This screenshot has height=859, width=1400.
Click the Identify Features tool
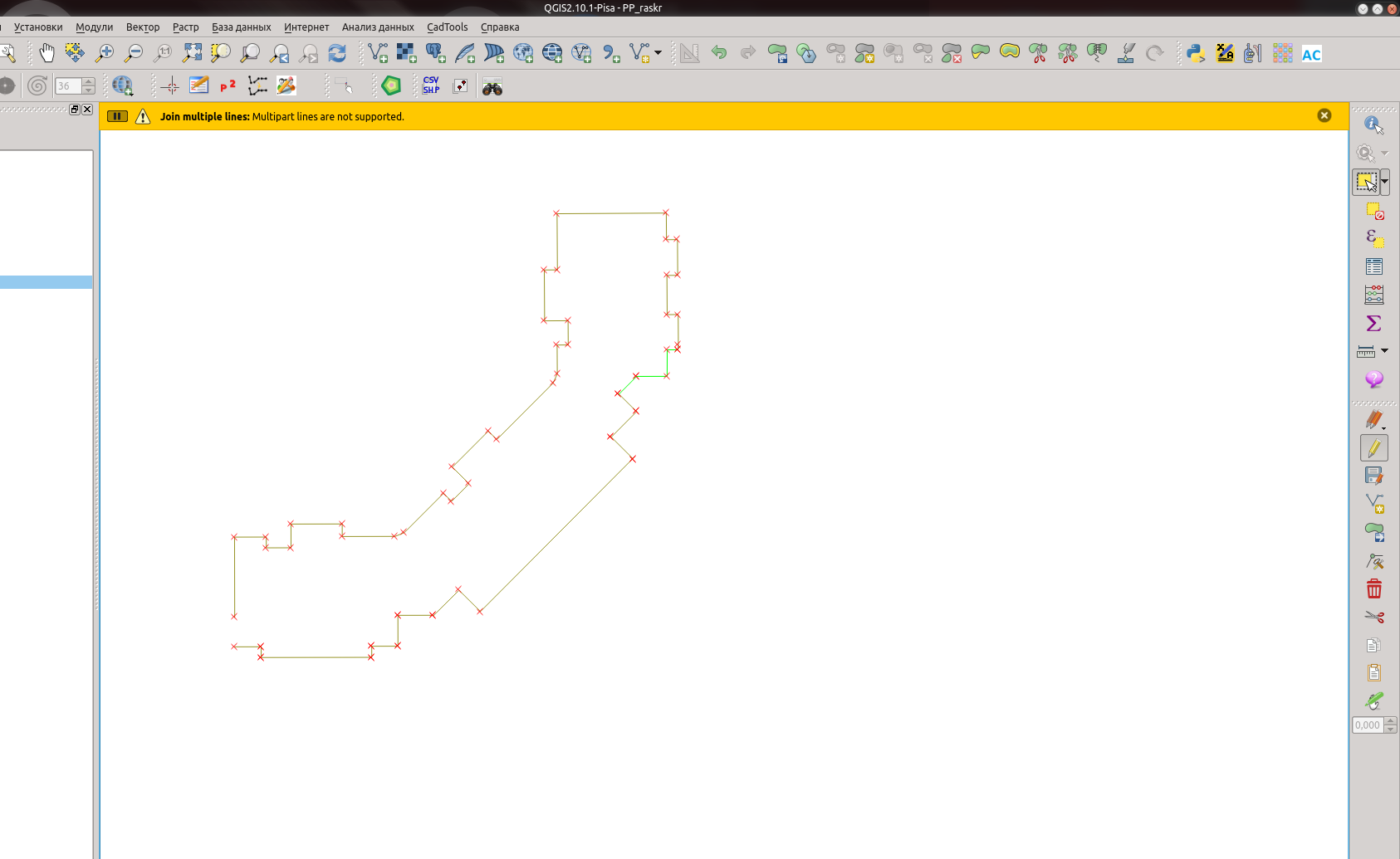(x=1373, y=124)
